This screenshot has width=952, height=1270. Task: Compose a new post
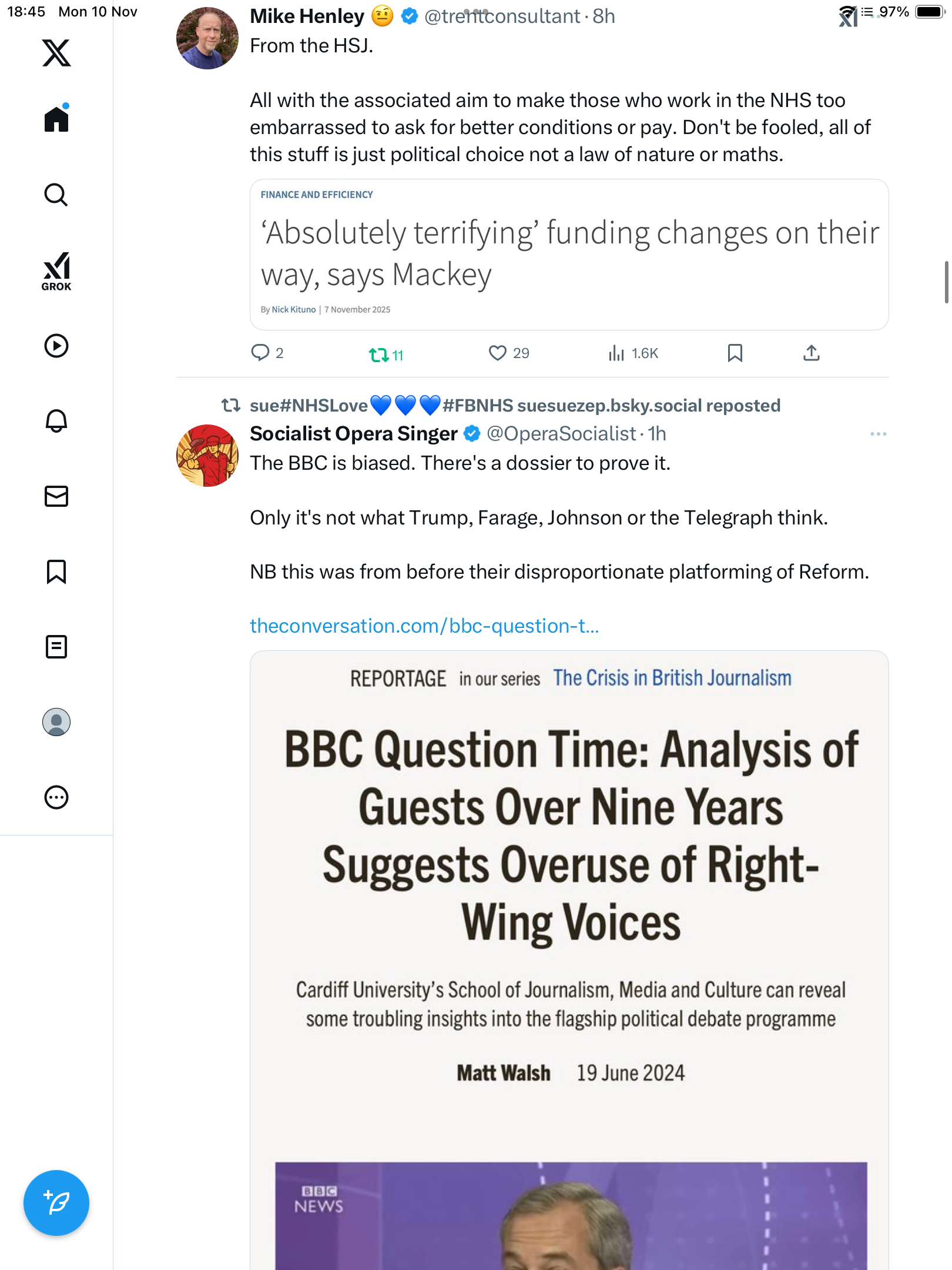point(56,1203)
